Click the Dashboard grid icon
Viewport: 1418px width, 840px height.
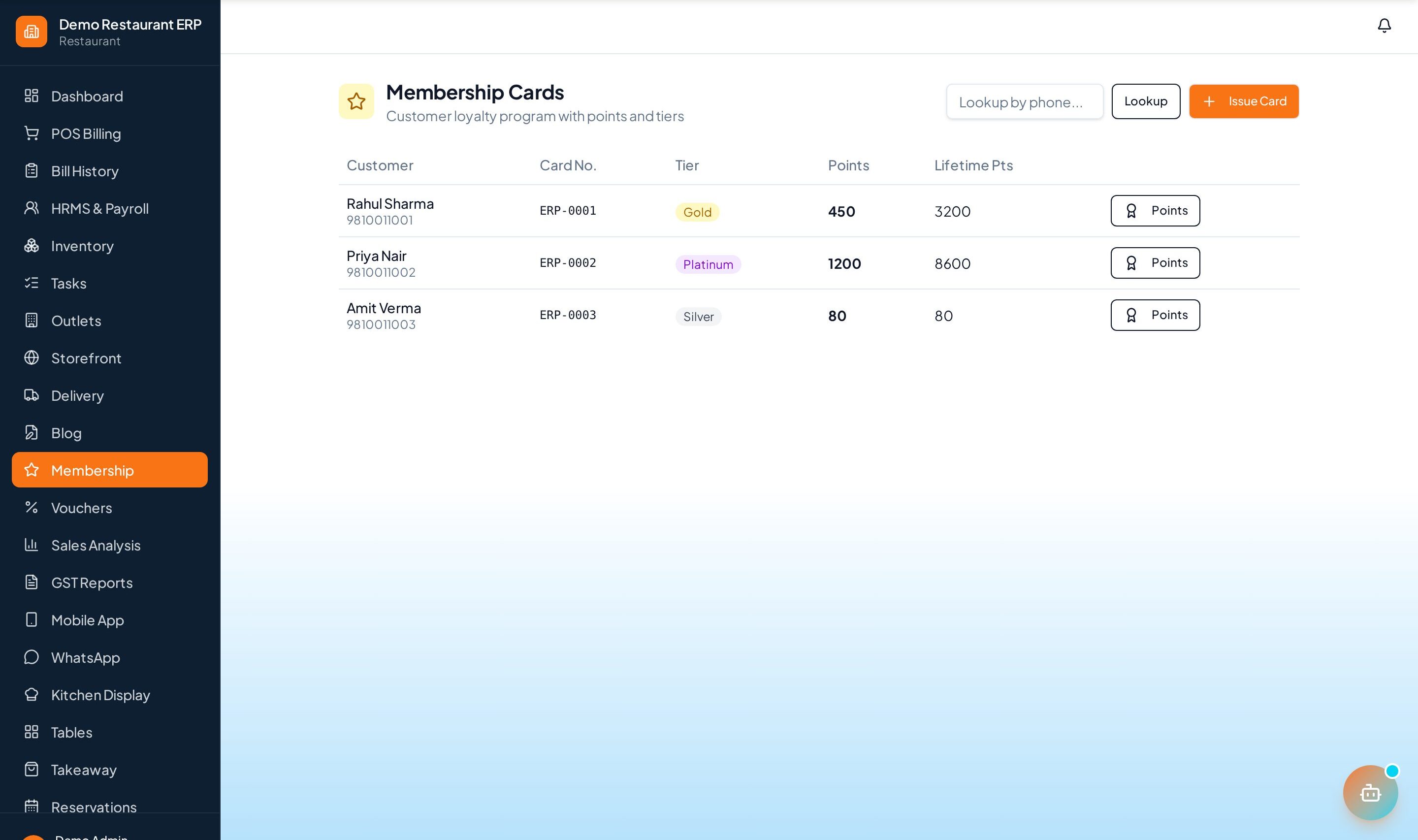(32, 96)
